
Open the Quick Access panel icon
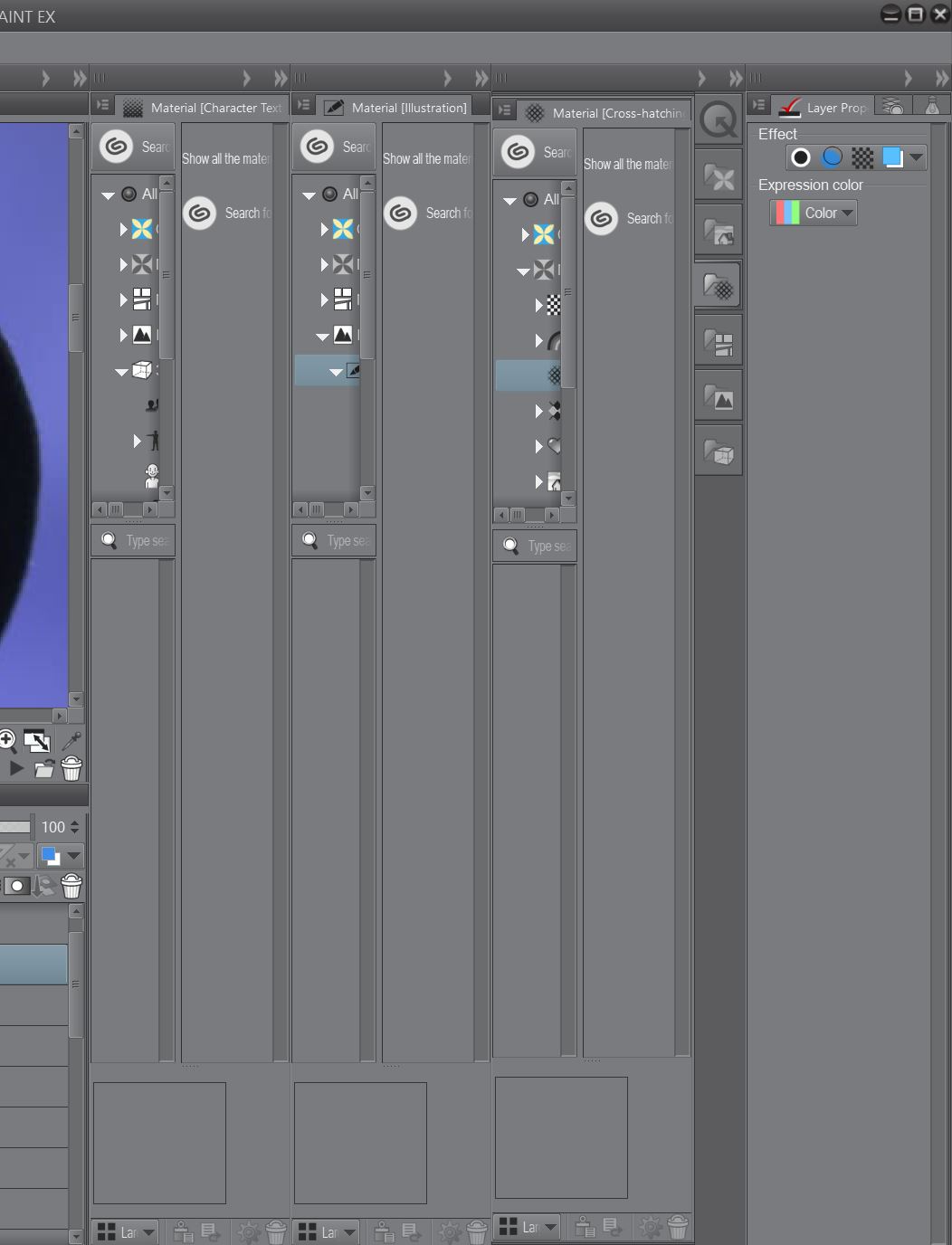(719, 119)
